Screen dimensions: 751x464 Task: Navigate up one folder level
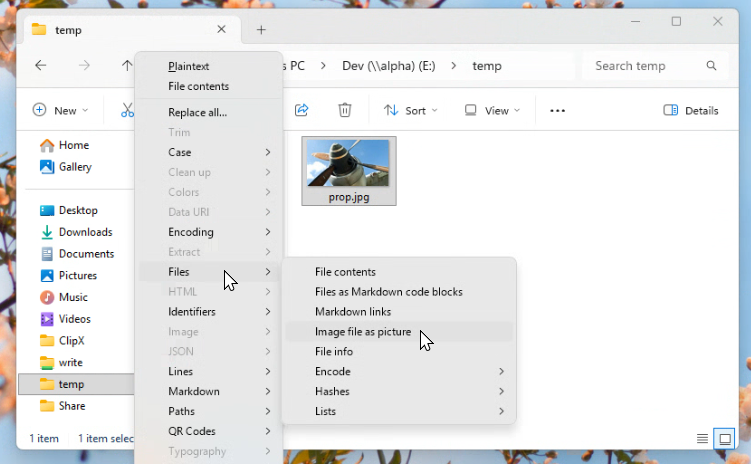tap(127, 66)
